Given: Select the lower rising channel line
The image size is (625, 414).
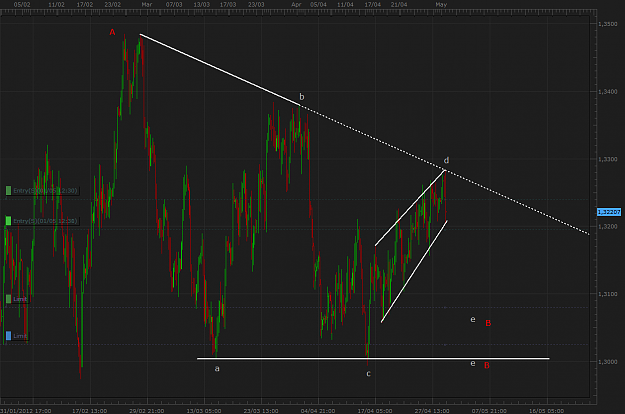Looking at the screenshot, I should pyautogui.click(x=414, y=271).
